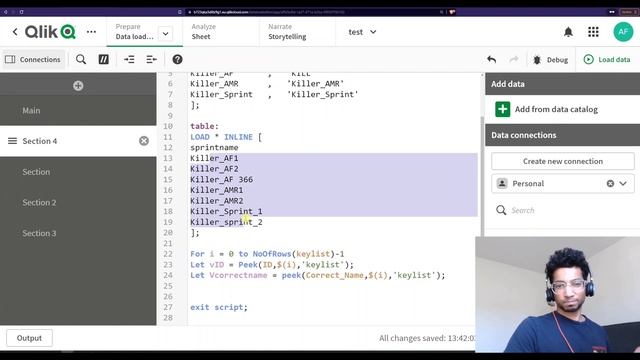Click the Qlik logo
The width and height of the screenshot is (640, 360).
pos(50,32)
